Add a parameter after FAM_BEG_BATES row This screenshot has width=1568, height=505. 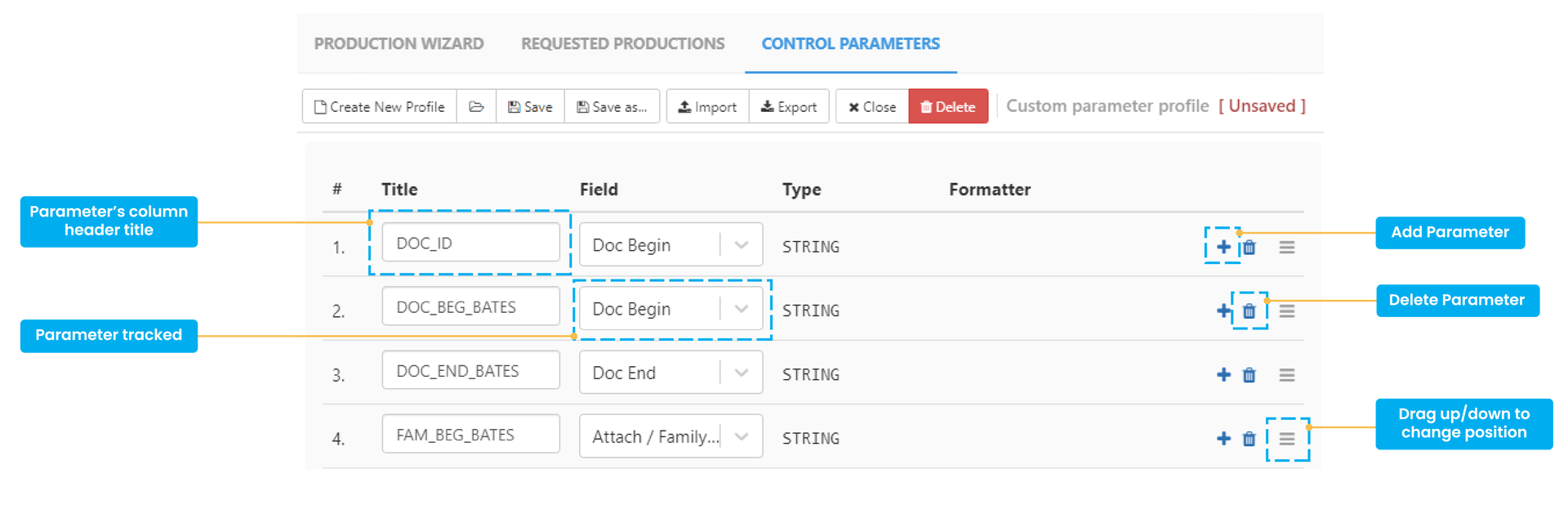(1223, 438)
